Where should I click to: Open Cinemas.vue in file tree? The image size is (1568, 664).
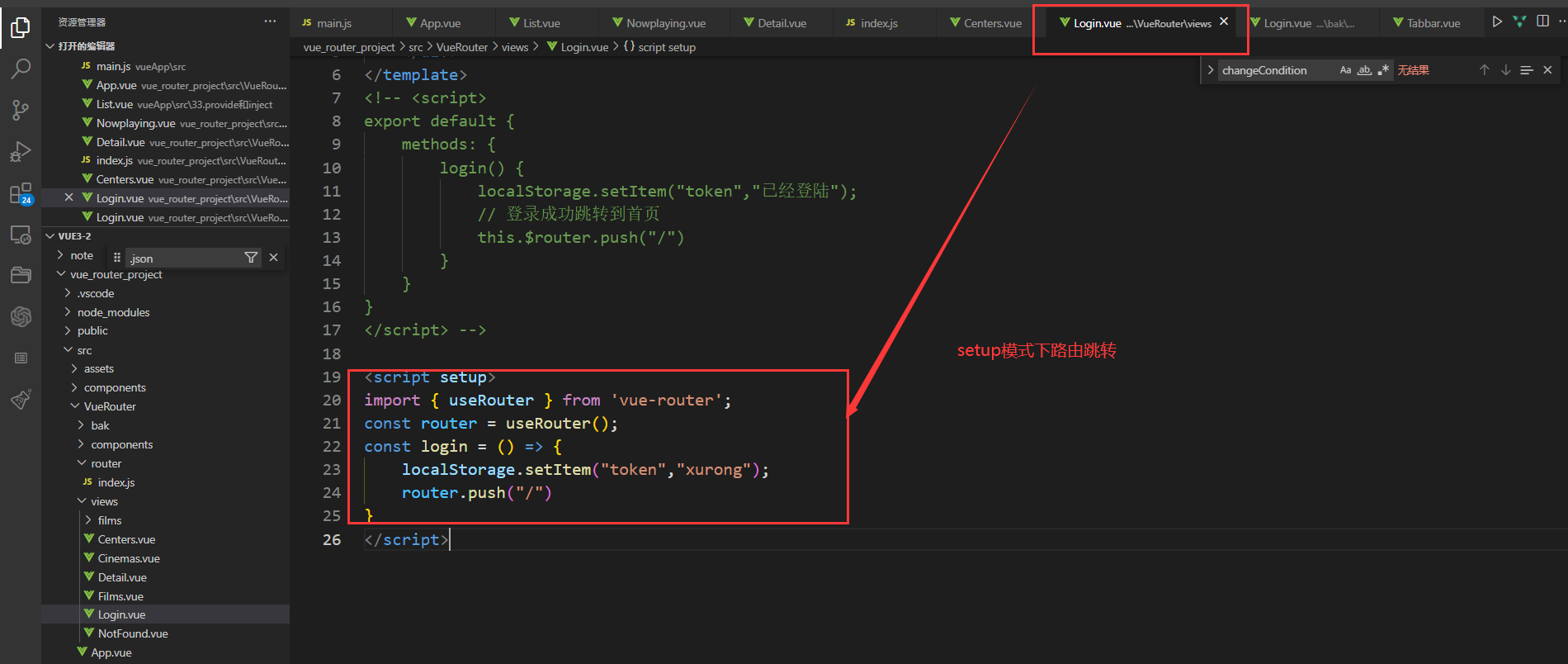129,558
